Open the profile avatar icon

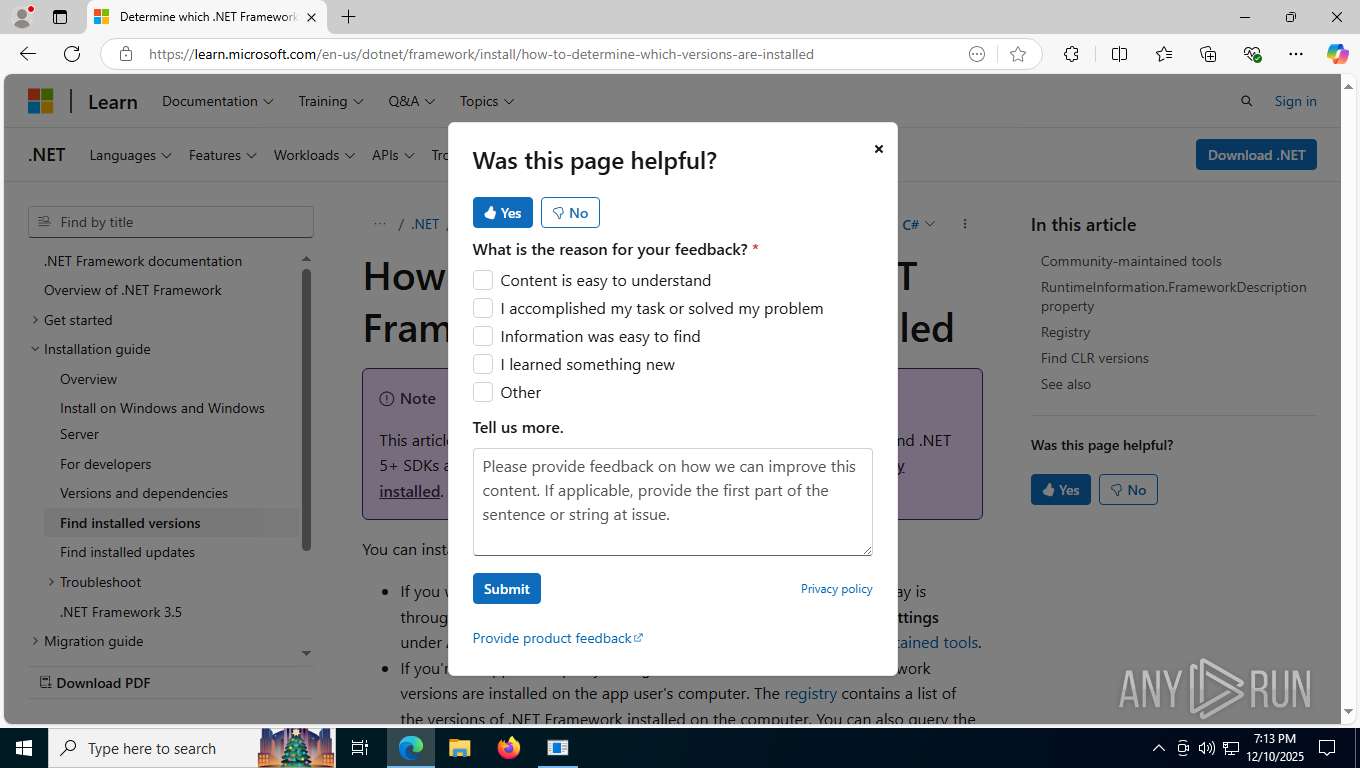tap(22, 17)
